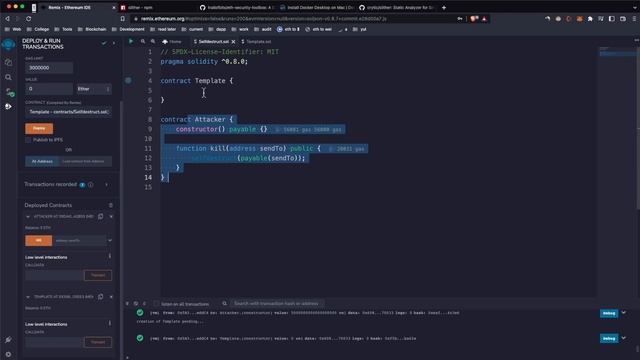Open the File explorer sidebar icon

click(x=8, y=62)
